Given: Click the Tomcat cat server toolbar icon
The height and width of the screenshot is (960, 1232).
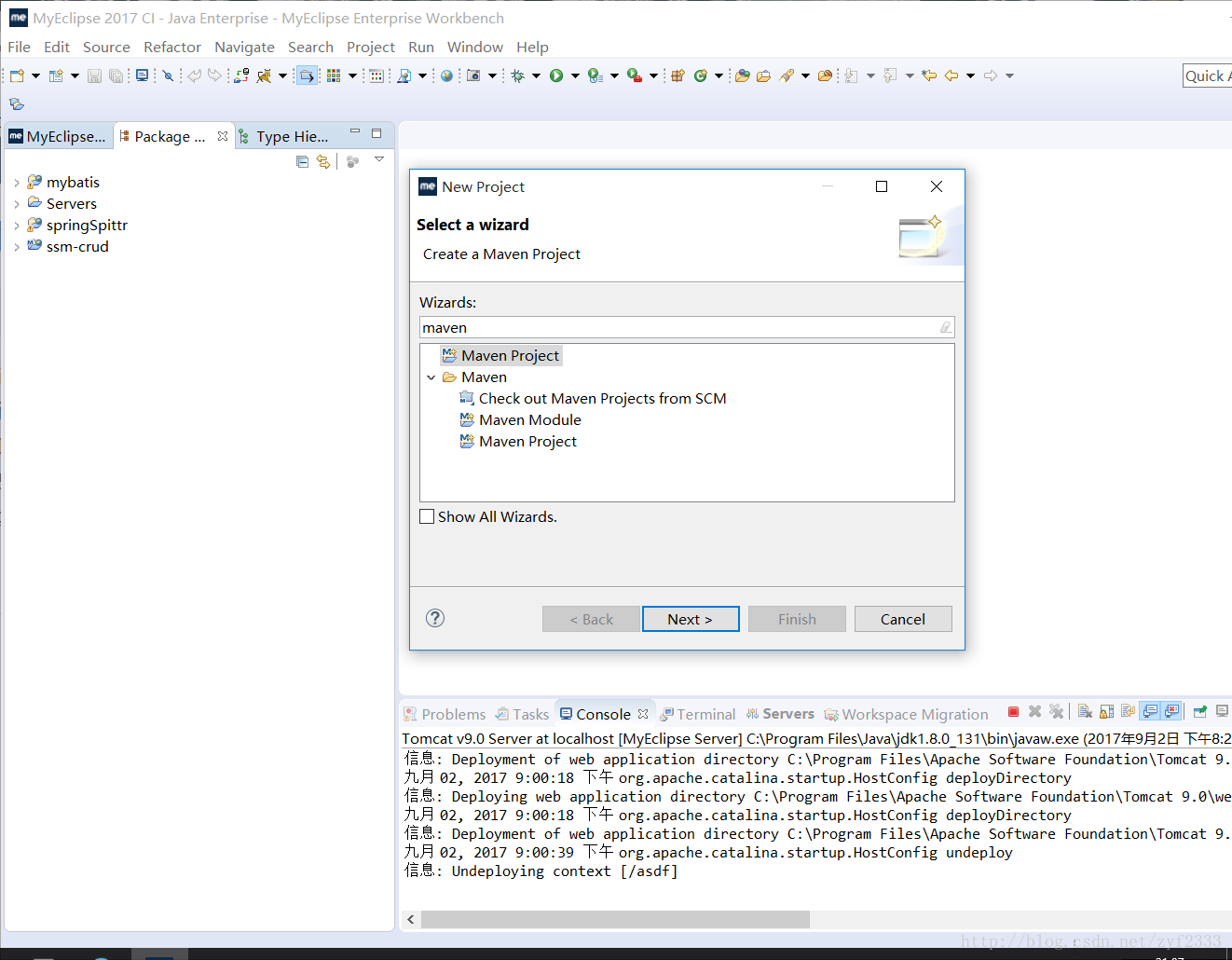Looking at the screenshot, I should (x=264, y=75).
